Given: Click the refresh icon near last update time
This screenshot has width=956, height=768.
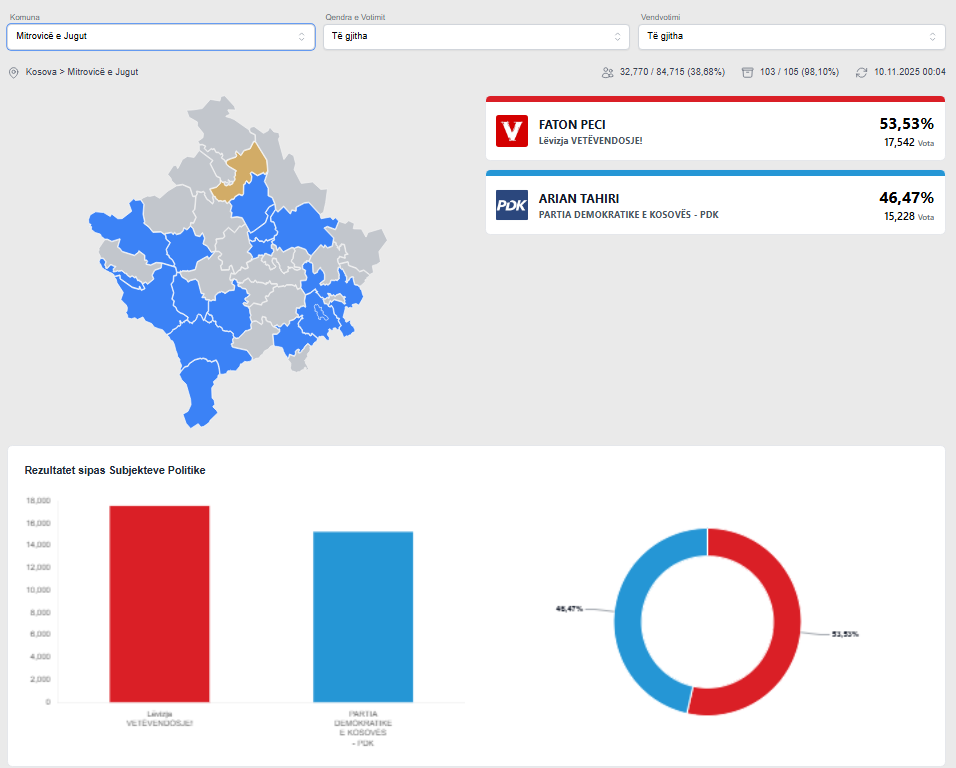Looking at the screenshot, I should (x=861, y=72).
